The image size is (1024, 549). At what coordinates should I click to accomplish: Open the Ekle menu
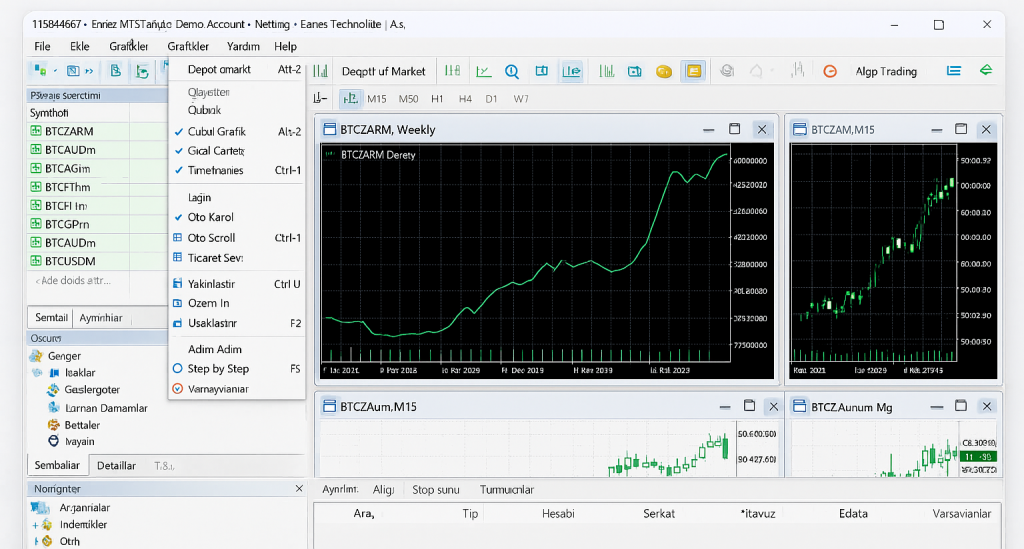pos(80,46)
